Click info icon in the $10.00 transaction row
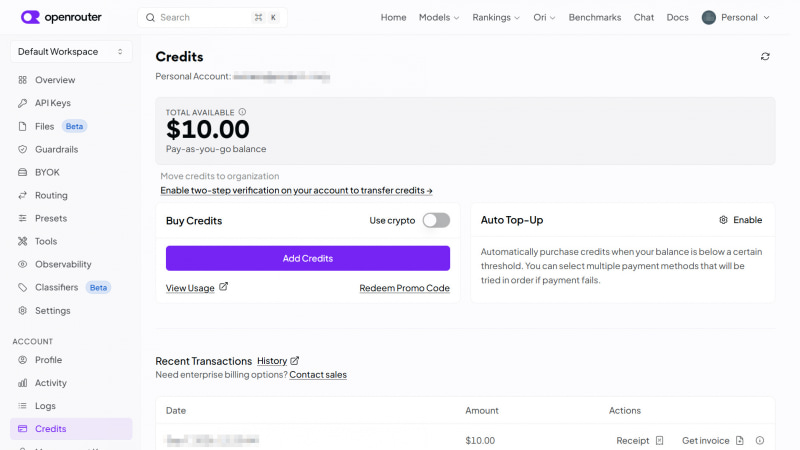800x450 pixels. tap(760, 440)
